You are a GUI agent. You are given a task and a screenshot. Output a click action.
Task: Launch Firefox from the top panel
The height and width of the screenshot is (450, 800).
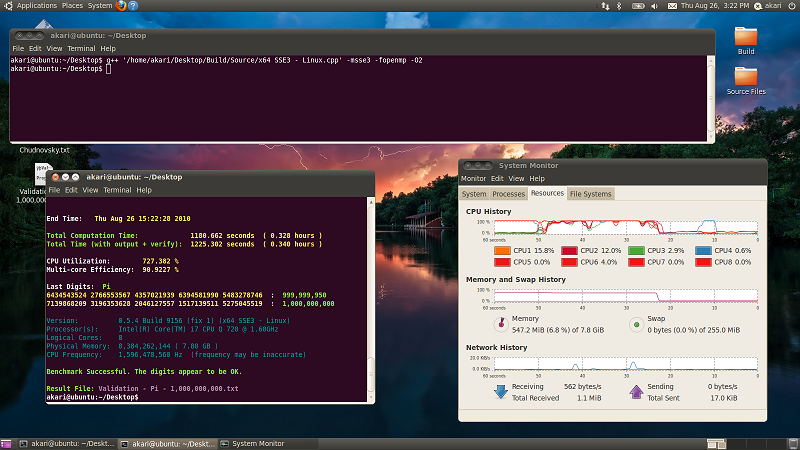coord(121,6)
